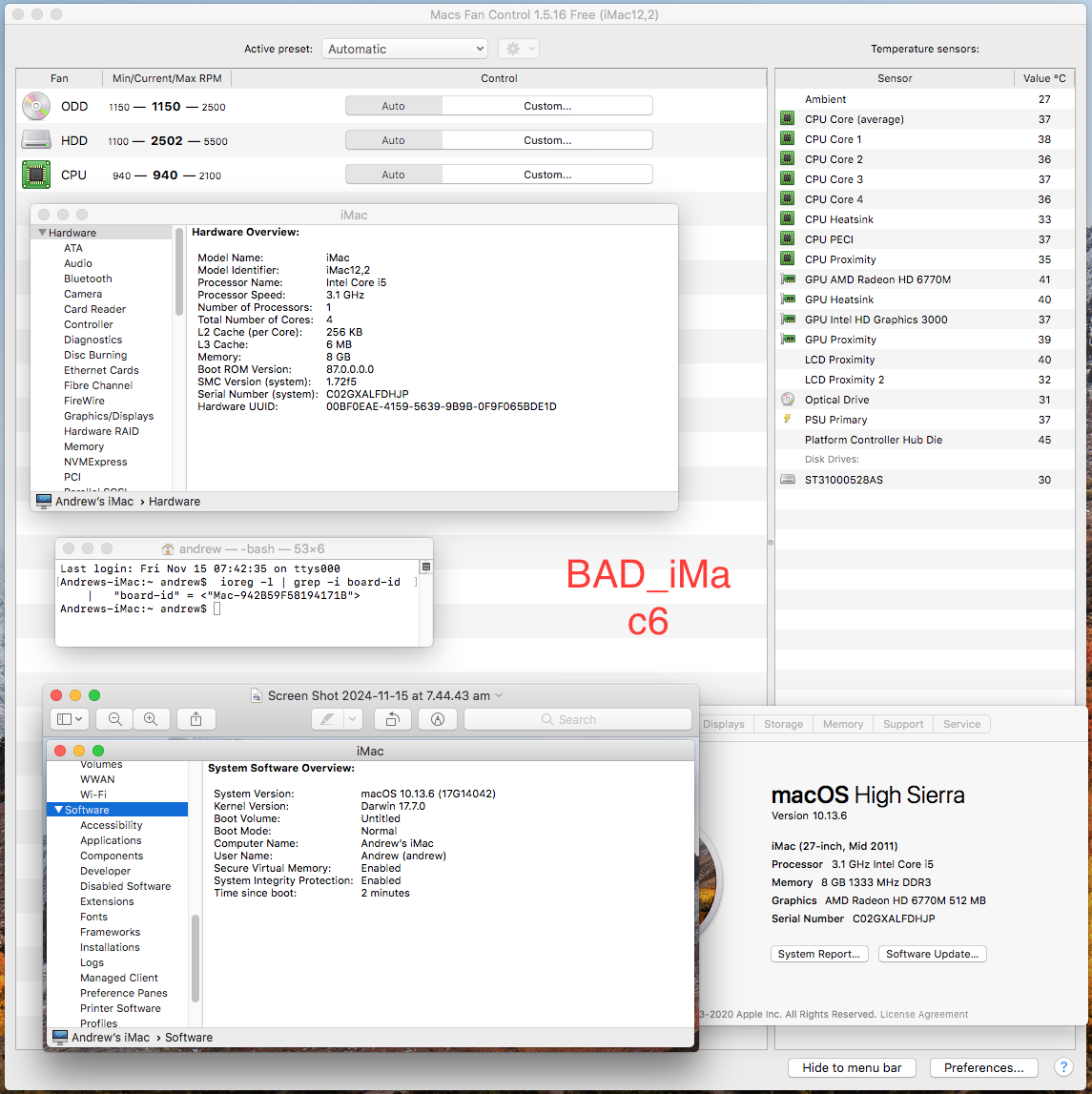Click the Software Update button
The width and height of the screenshot is (1092, 1094).
click(x=932, y=954)
